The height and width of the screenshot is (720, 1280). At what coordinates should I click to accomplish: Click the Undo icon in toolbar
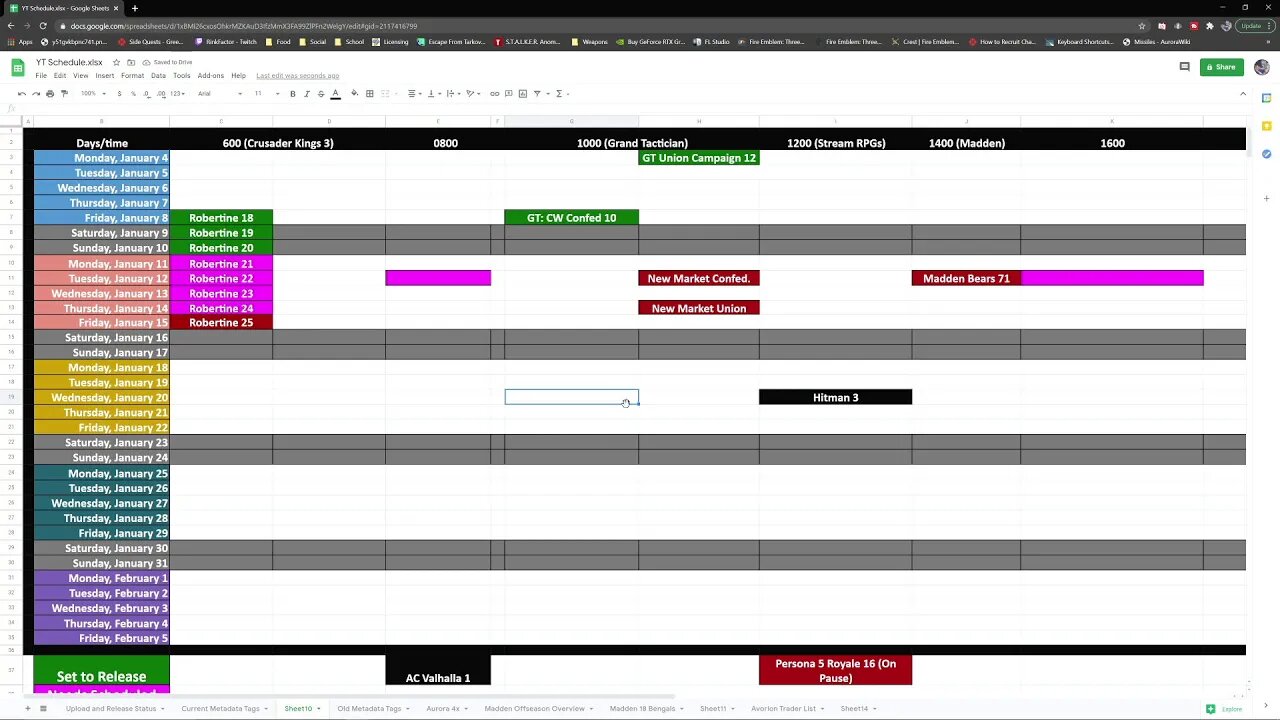pyautogui.click(x=22, y=94)
